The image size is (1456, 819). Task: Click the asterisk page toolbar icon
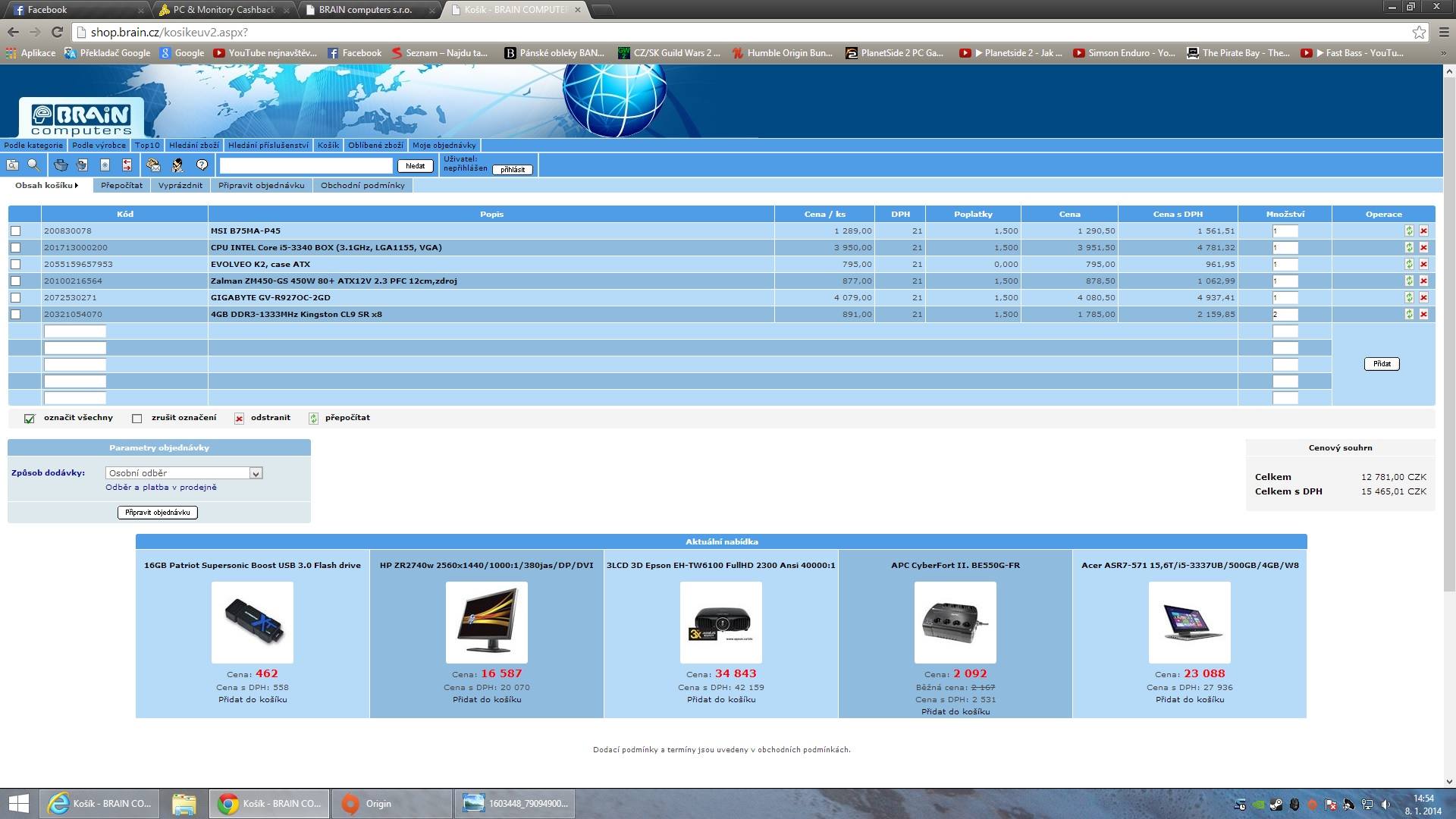(105, 165)
